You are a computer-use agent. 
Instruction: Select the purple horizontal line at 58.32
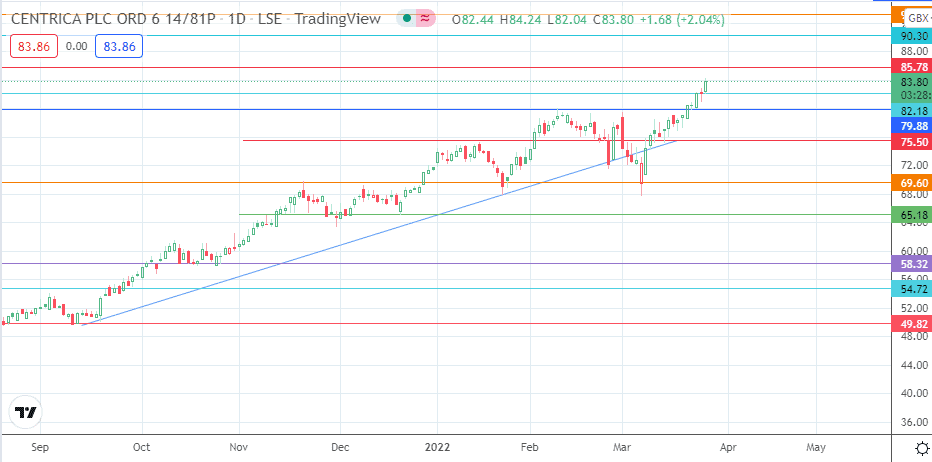pyautogui.click(x=446, y=263)
